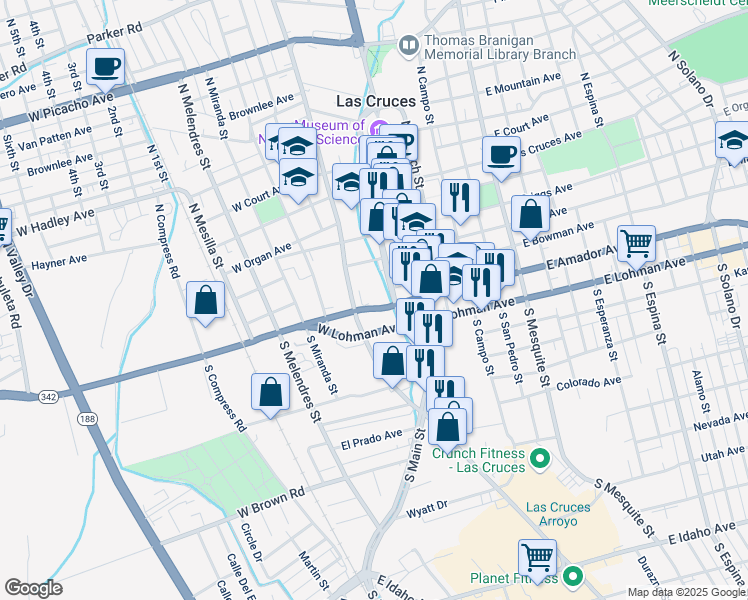Screen dimensions: 748x600
Task: Select the shopping bag marker by El Prado Ave
Action: (x=448, y=425)
